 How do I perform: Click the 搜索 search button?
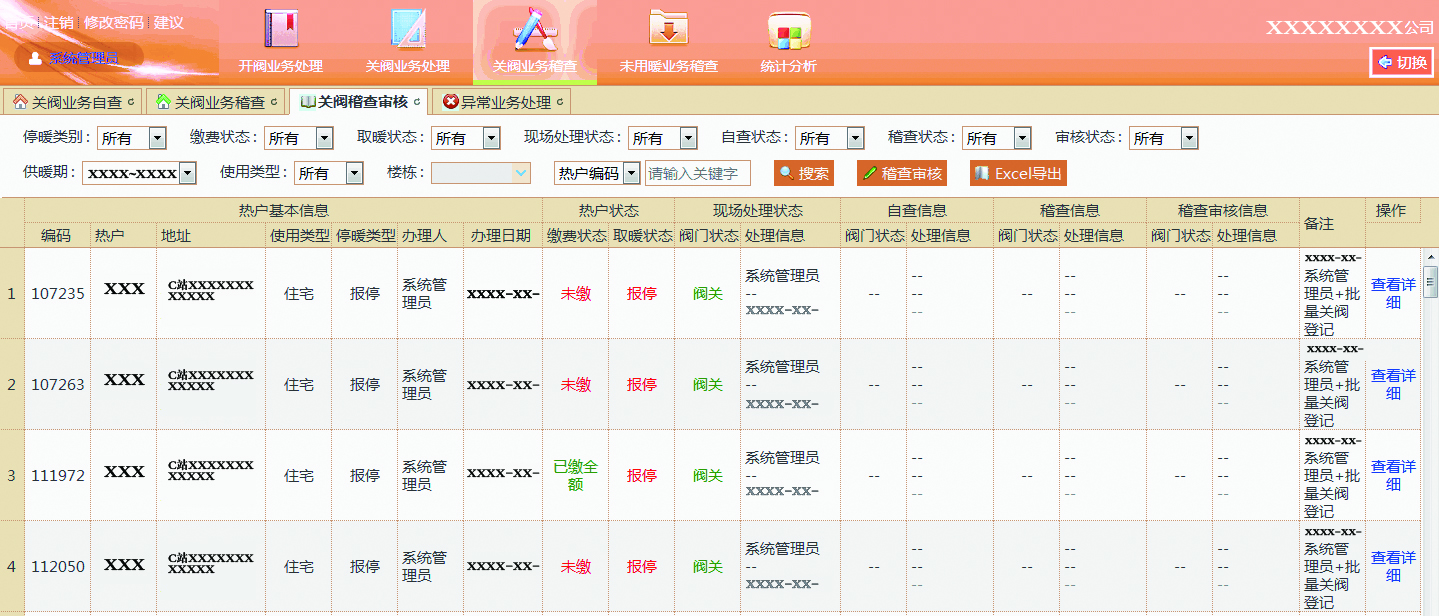(x=804, y=174)
